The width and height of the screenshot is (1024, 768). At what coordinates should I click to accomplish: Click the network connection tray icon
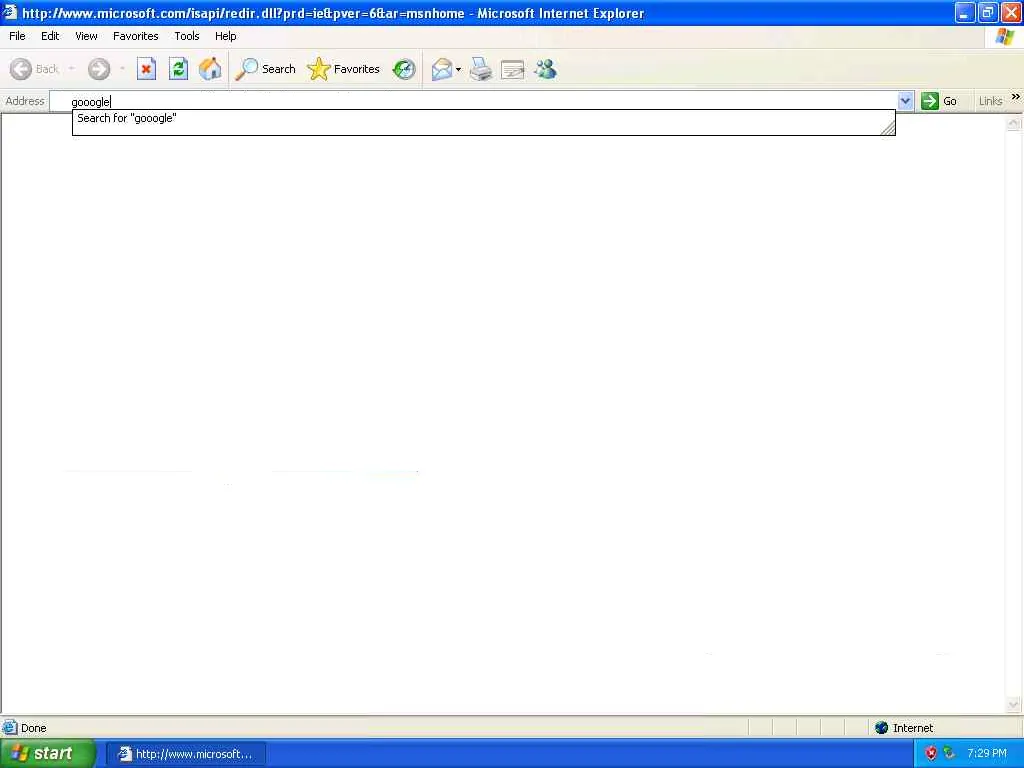pos(948,754)
